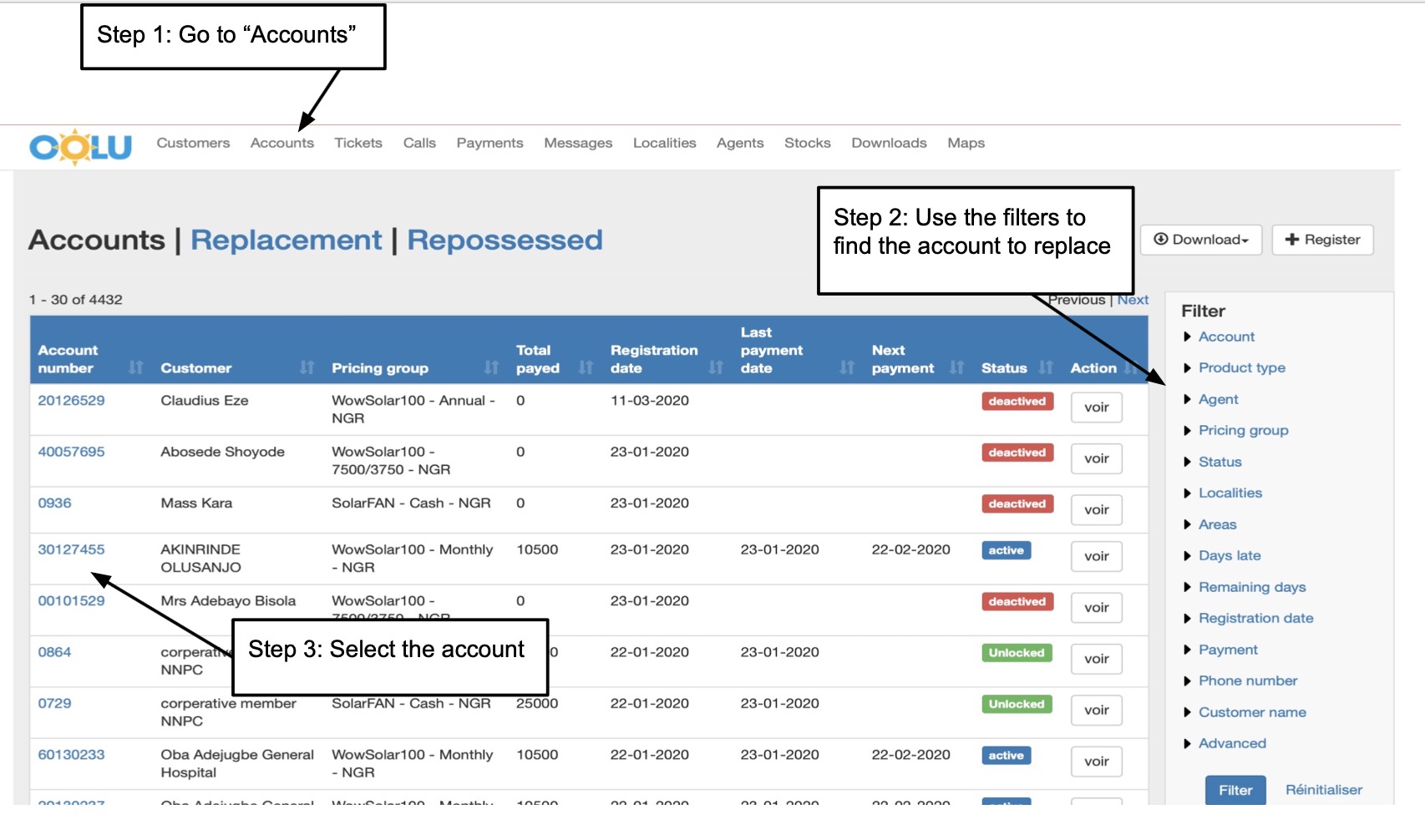This screenshot has width=1425, height=840.
Task: Sort by Pricing group column icon
Action: click(x=491, y=367)
